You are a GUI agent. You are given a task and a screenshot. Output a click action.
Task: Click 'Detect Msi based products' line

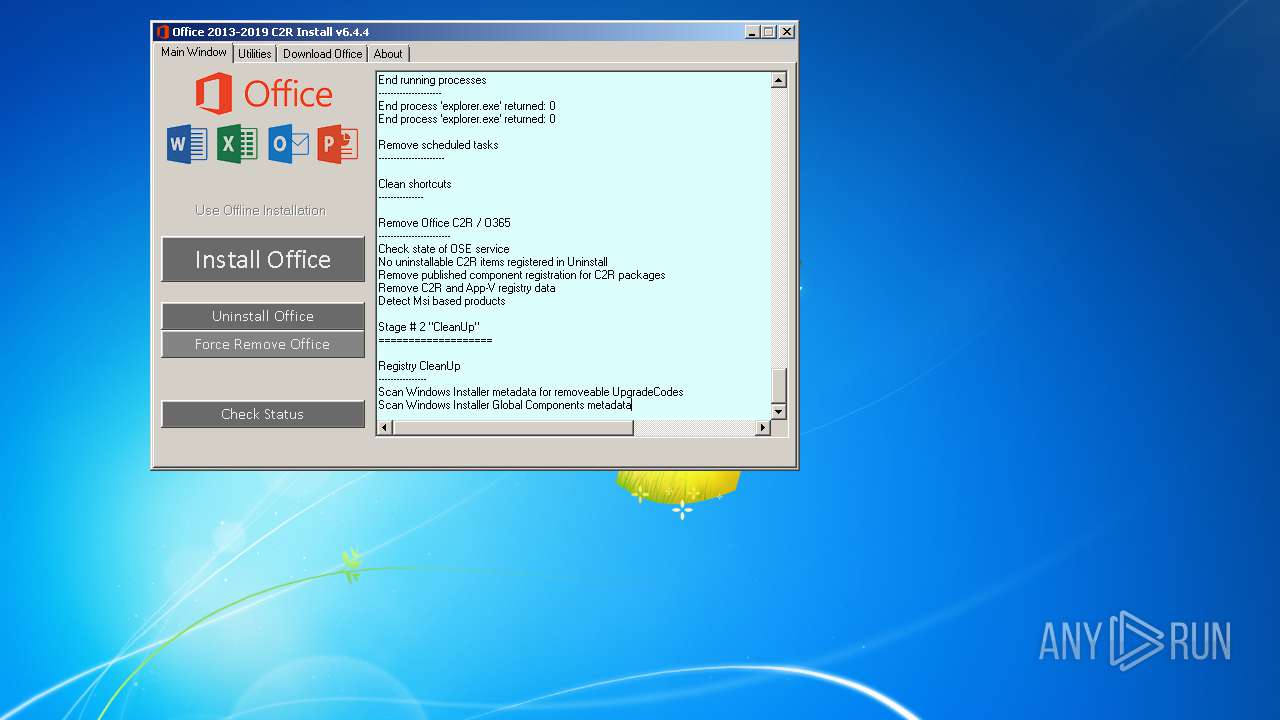pyautogui.click(x=442, y=301)
